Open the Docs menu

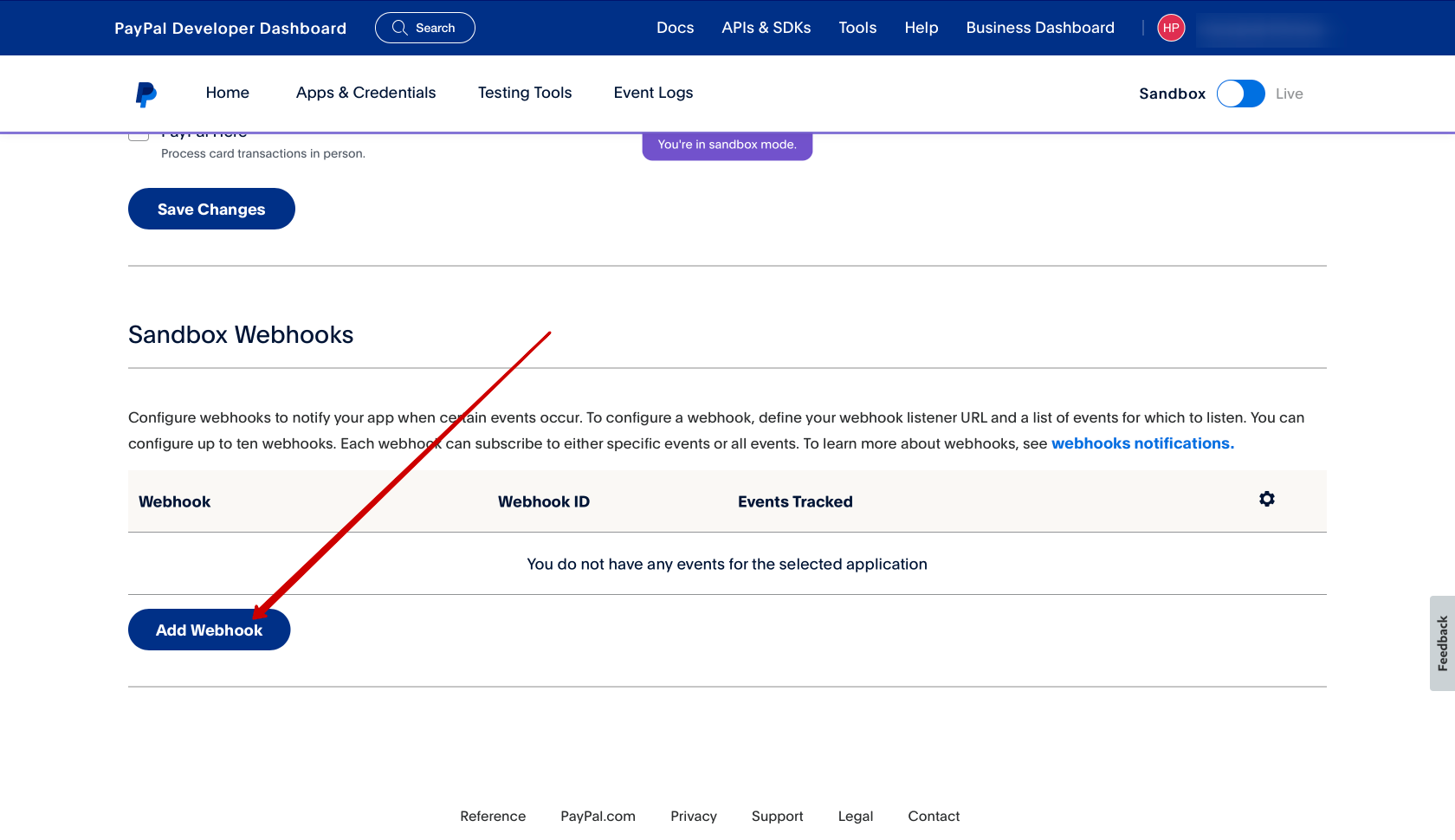tap(675, 28)
